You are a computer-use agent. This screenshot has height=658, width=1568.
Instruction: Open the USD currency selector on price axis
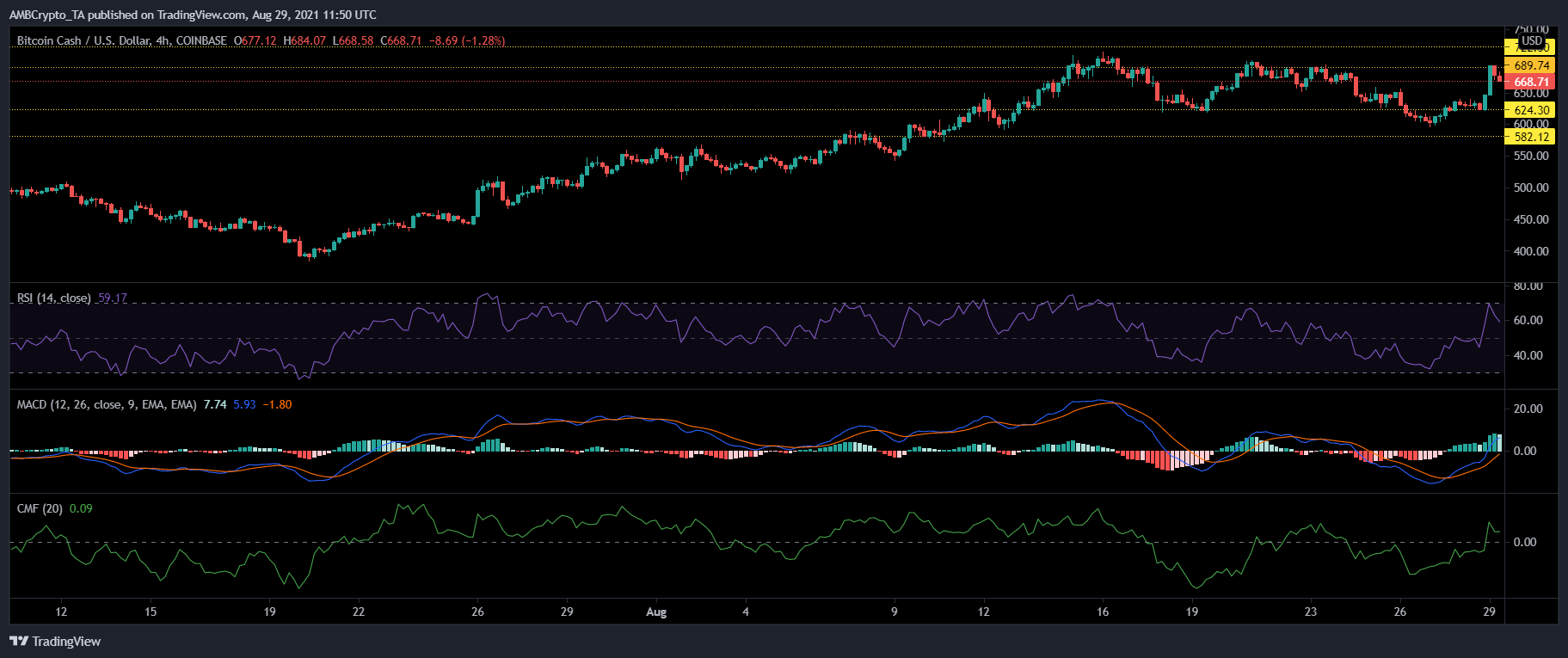point(1532,40)
